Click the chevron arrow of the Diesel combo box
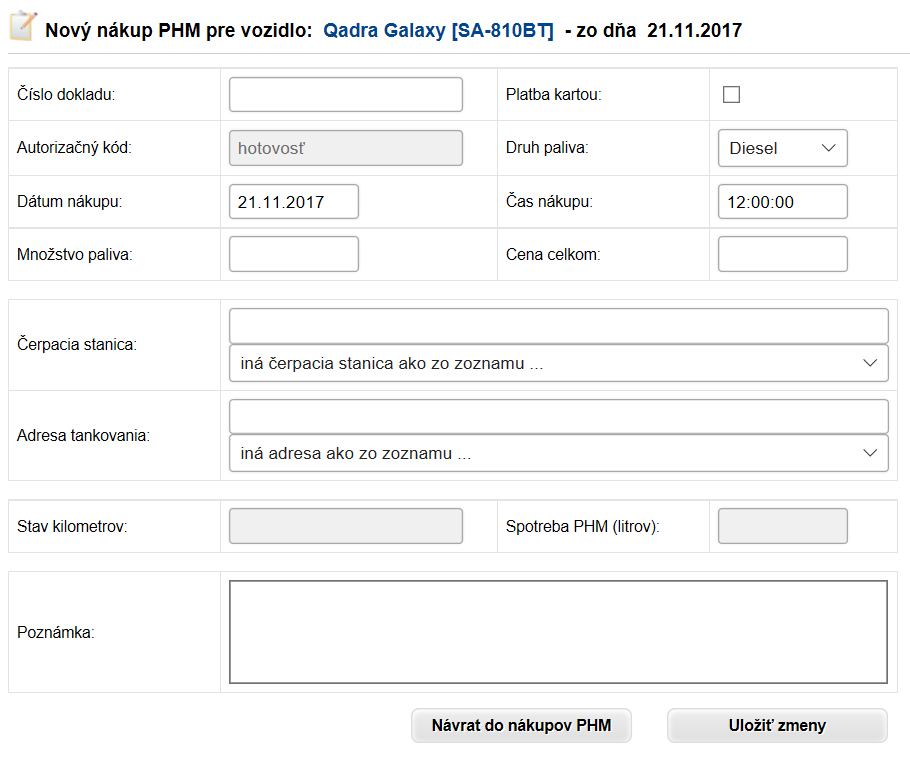The height and width of the screenshot is (767, 910). [x=828, y=148]
